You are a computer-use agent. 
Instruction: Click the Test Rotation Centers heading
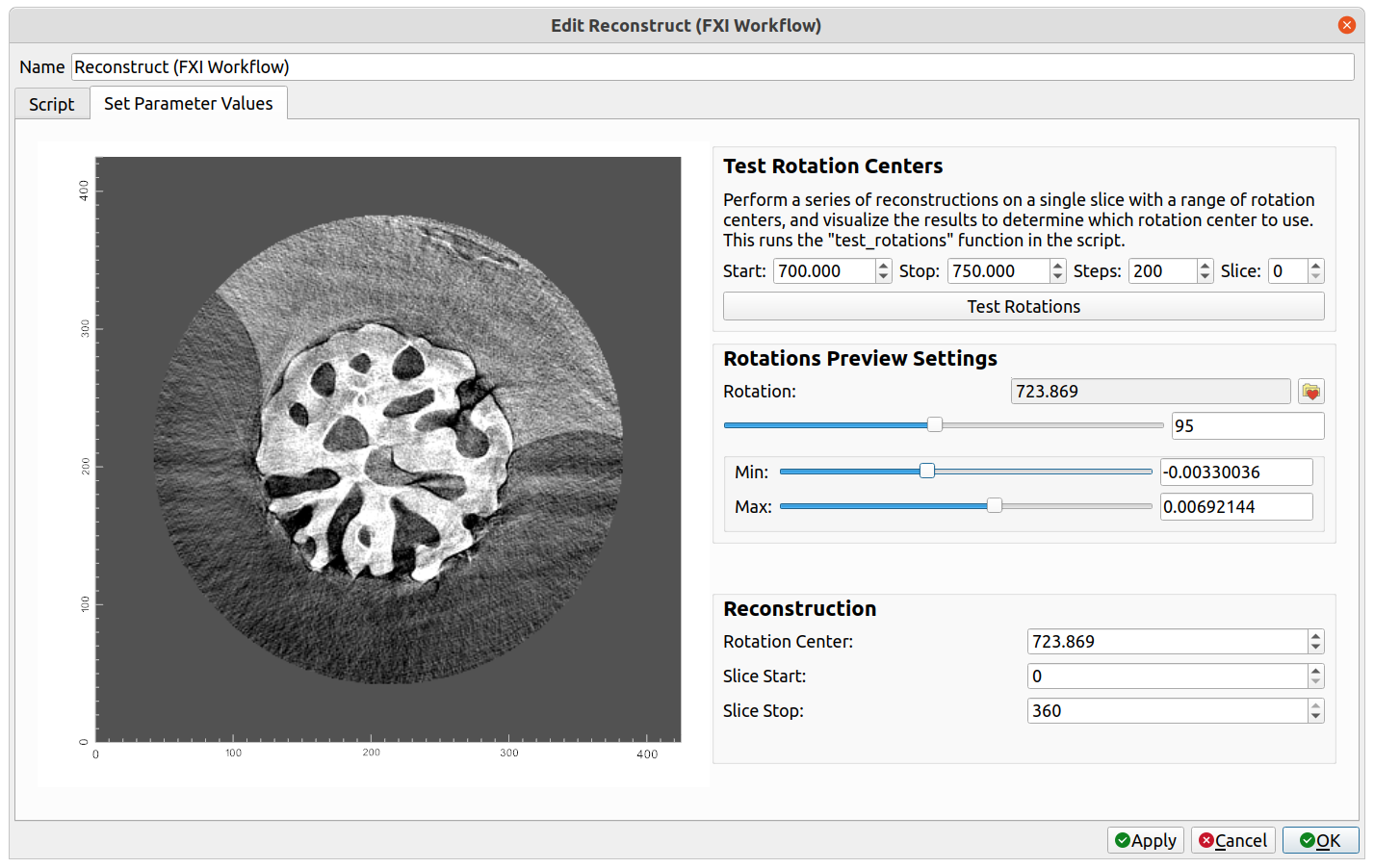[x=833, y=166]
